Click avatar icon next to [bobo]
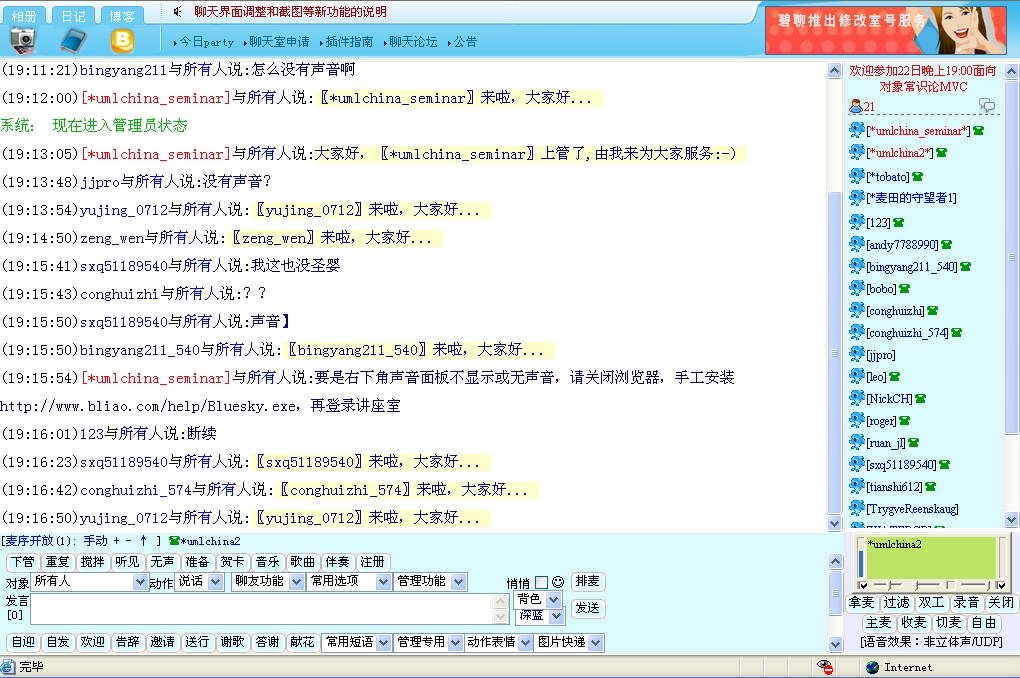The width and height of the screenshot is (1020, 678). [857, 288]
